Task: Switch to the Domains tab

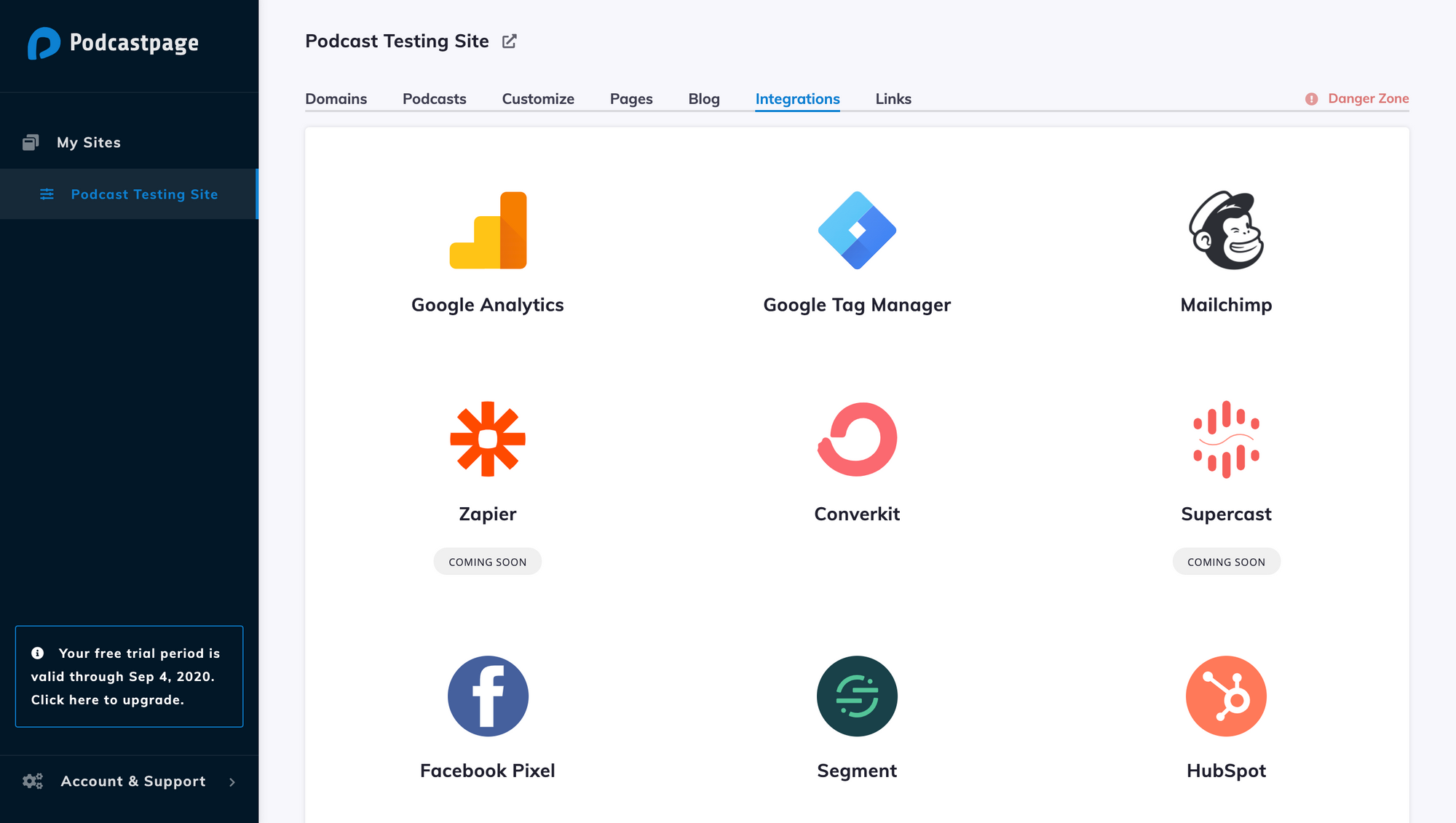Action: (x=336, y=99)
